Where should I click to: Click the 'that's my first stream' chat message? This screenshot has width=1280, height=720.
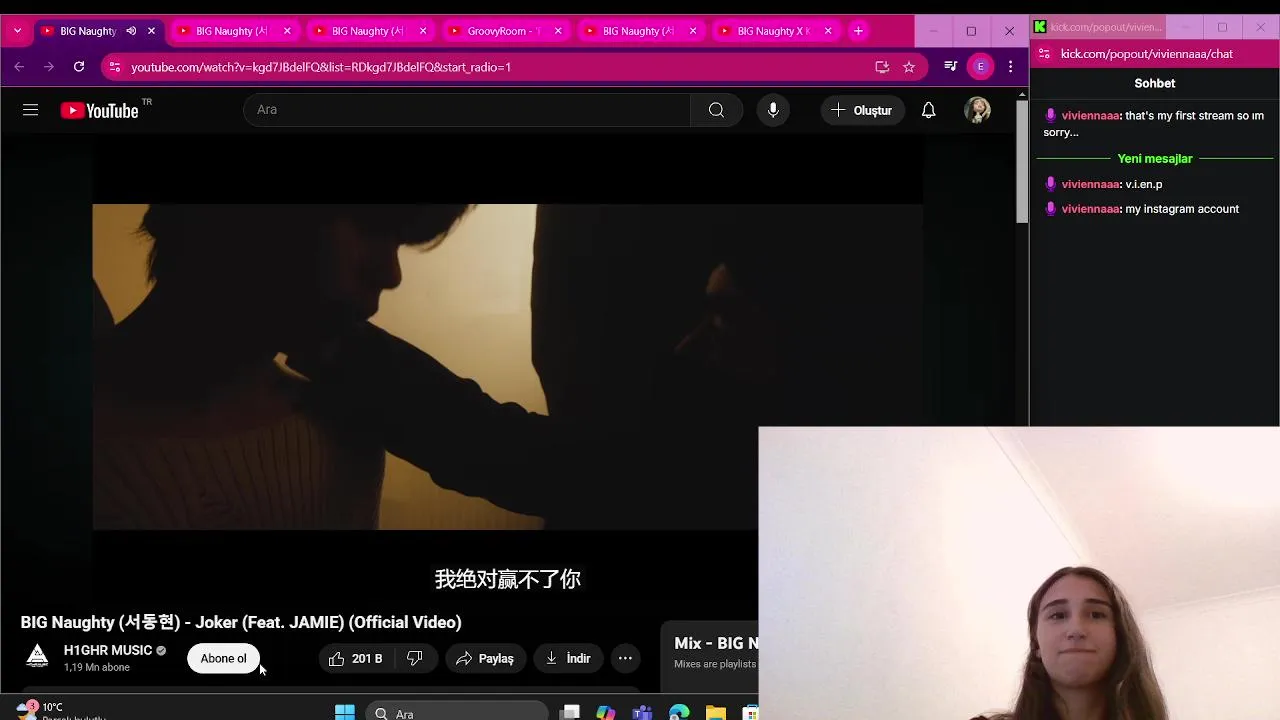pyautogui.click(x=1154, y=124)
